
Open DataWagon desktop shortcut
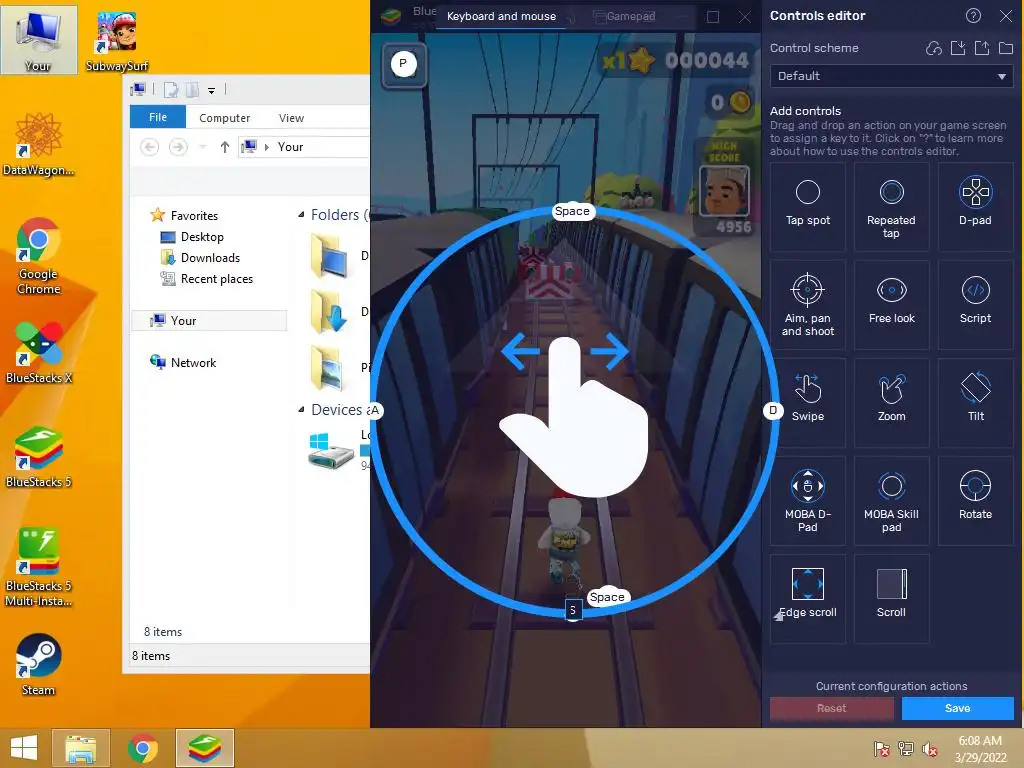pos(39,144)
